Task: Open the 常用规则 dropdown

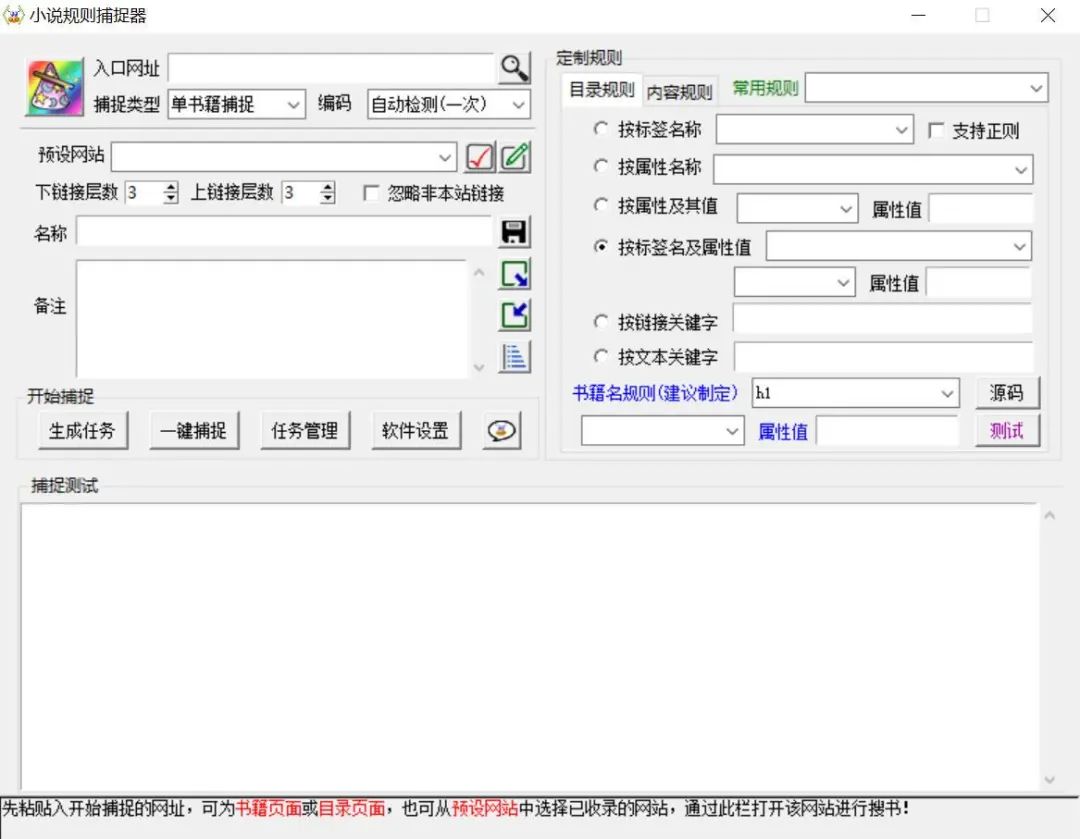Action: click(926, 88)
